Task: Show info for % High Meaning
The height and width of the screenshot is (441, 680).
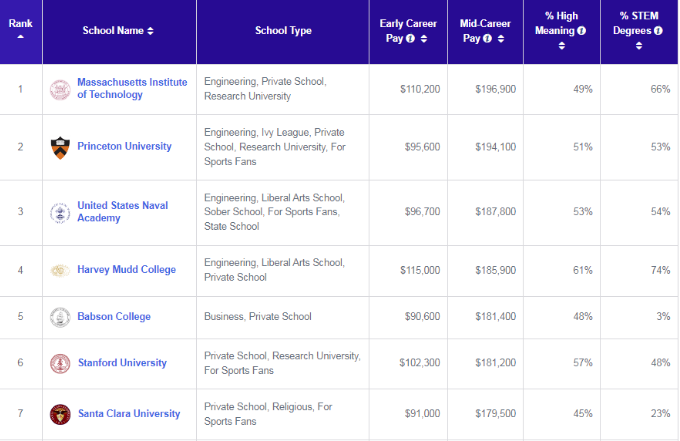Action: [x=582, y=31]
